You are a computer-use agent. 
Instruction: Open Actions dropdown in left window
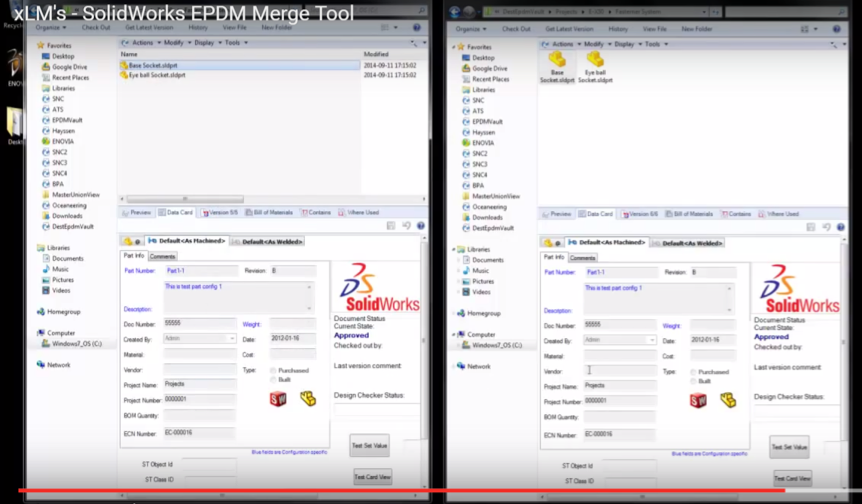(141, 44)
